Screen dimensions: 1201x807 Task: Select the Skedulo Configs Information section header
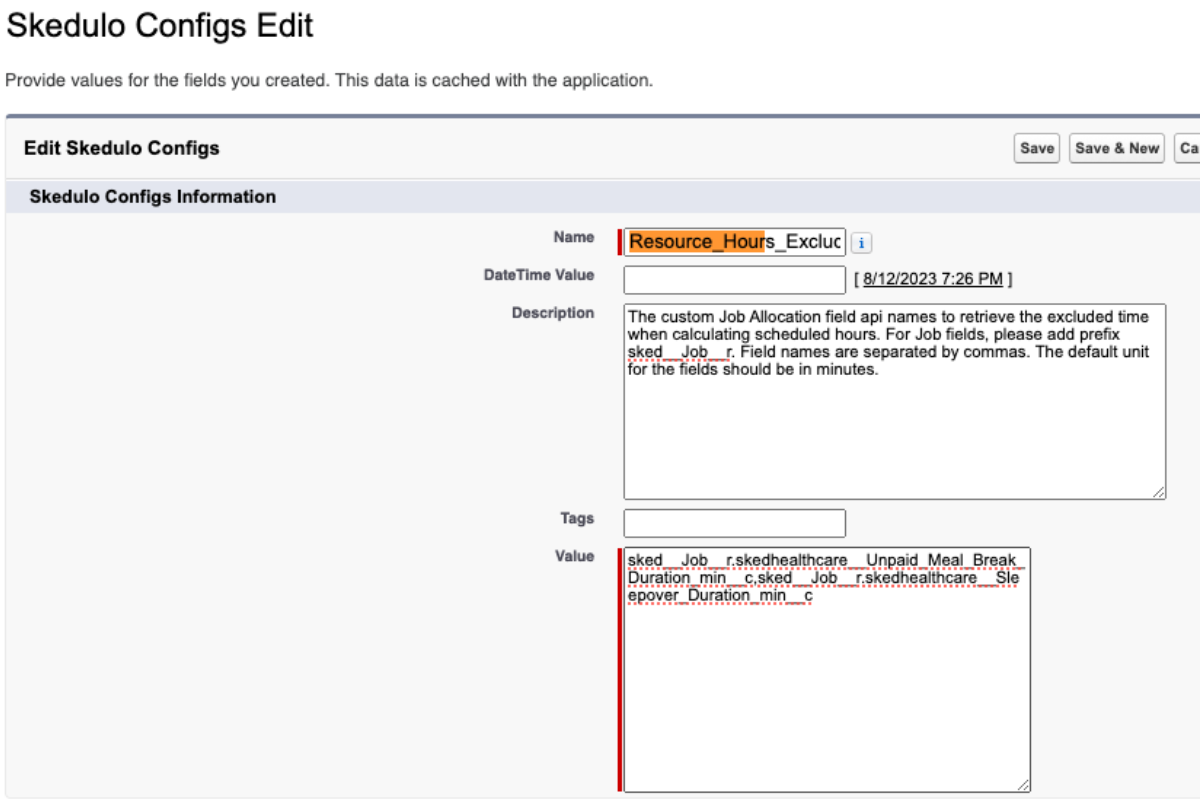153,197
